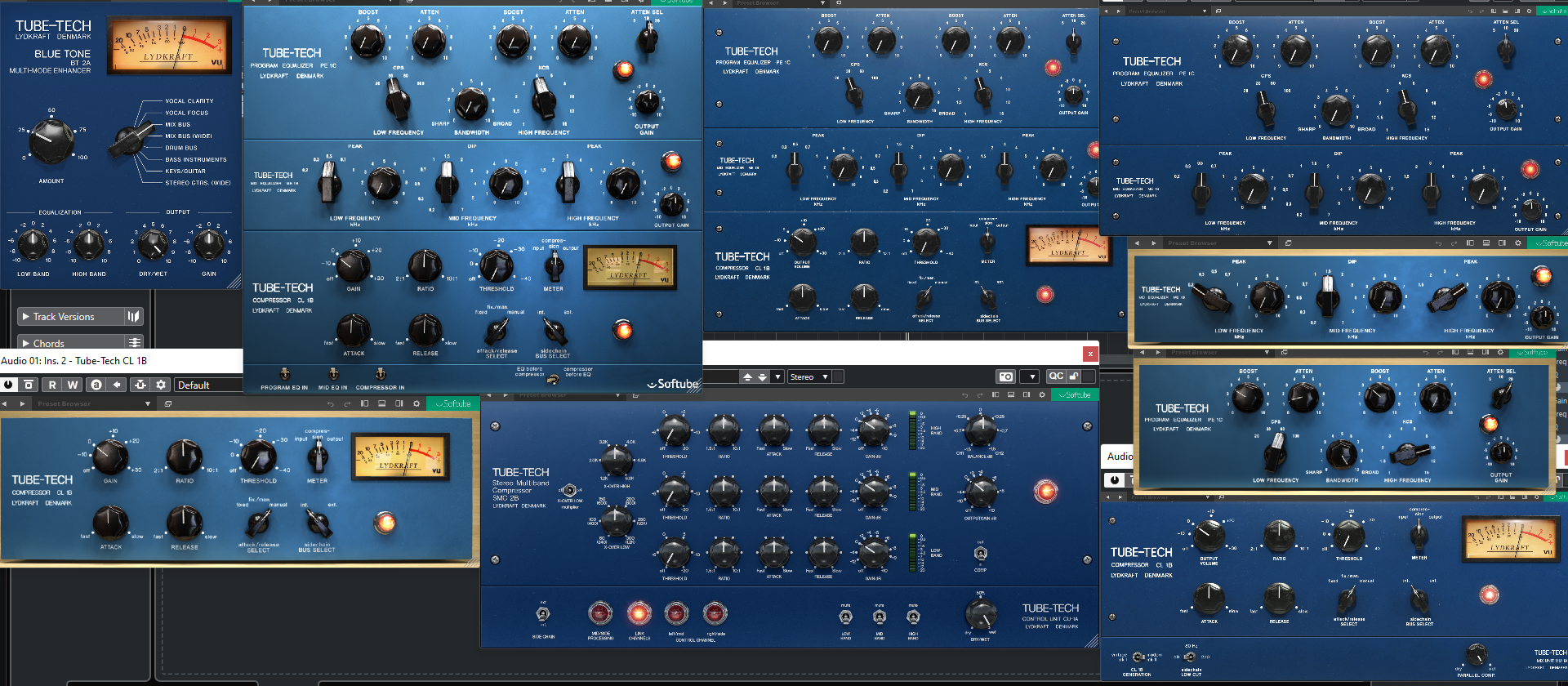Toggle SMC 2B Side Chain switch
This screenshot has height=686, width=1568.
point(543,614)
